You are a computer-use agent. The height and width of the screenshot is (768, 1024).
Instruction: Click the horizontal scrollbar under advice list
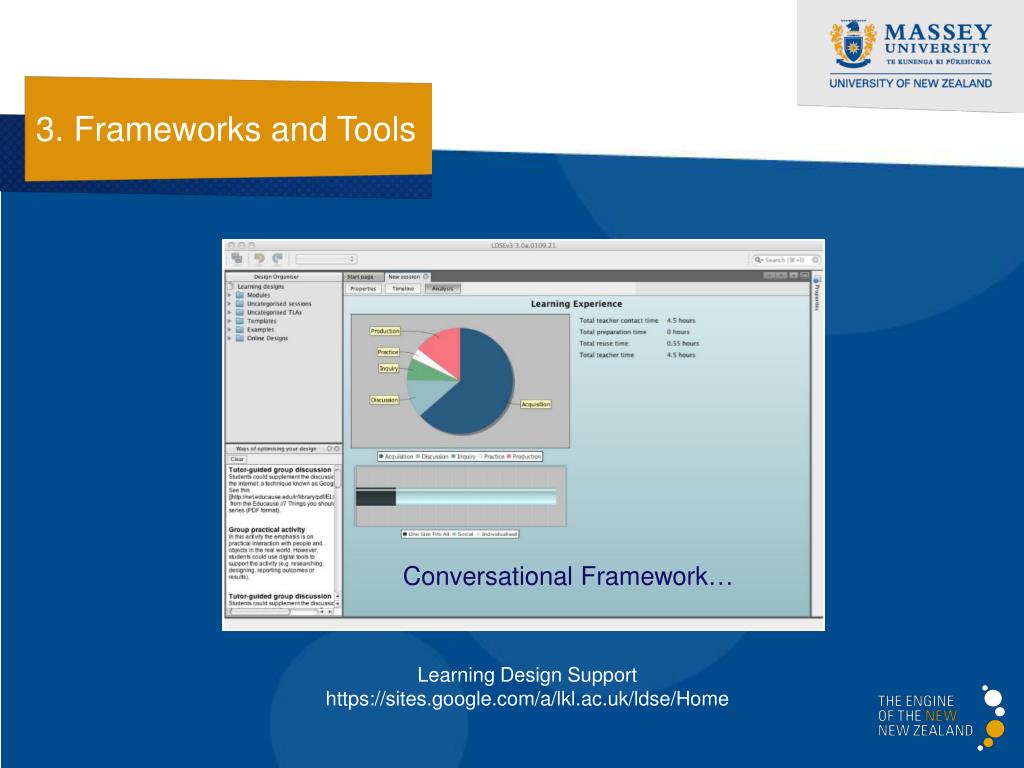282,612
